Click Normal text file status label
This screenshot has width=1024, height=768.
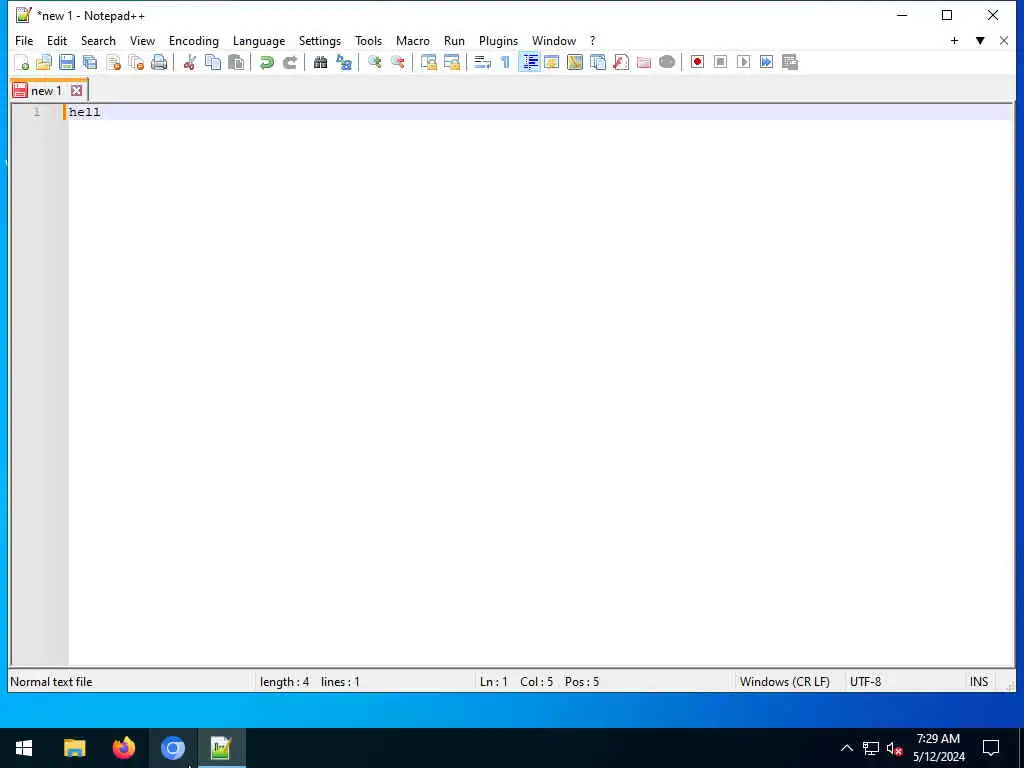coord(51,682)
